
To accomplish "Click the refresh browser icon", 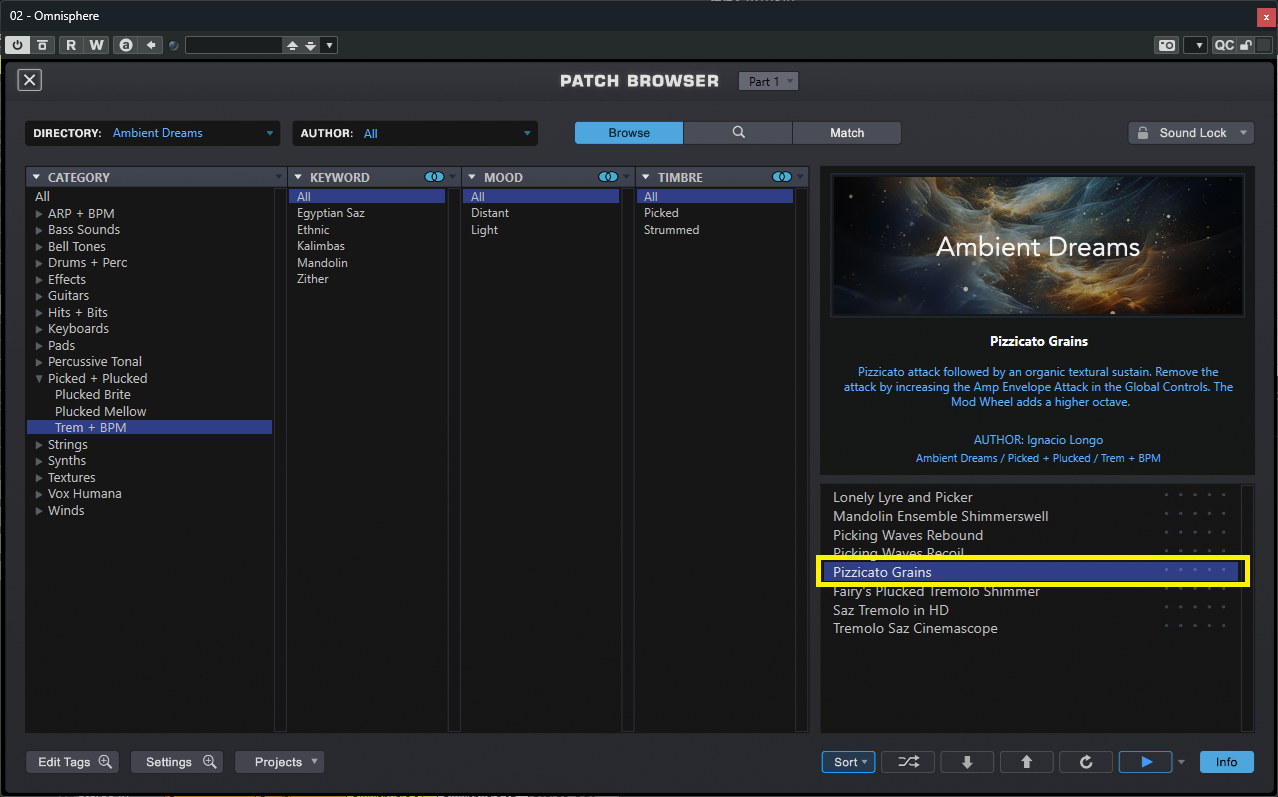I will 1086,762.
